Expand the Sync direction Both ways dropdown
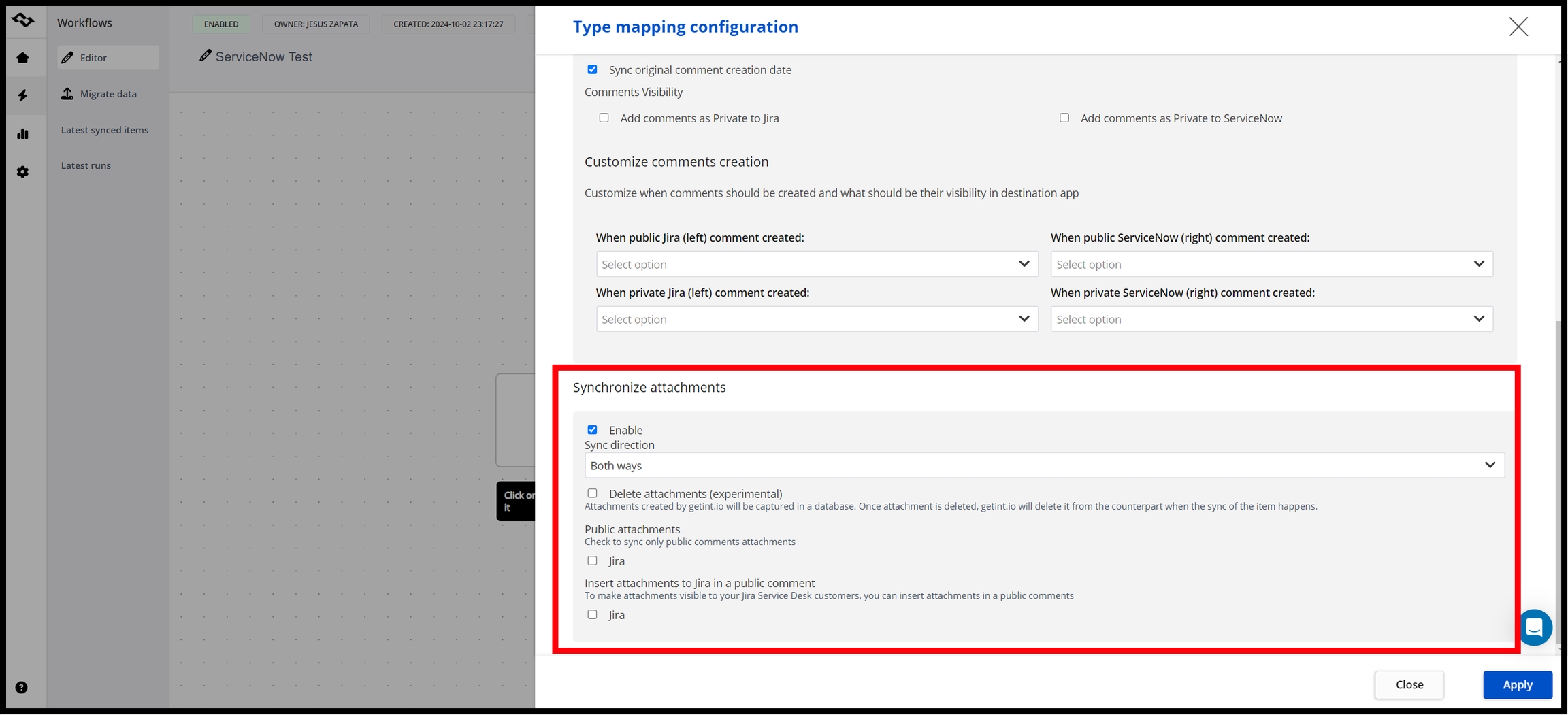1568x715 pixels. tap(1044, 465)
